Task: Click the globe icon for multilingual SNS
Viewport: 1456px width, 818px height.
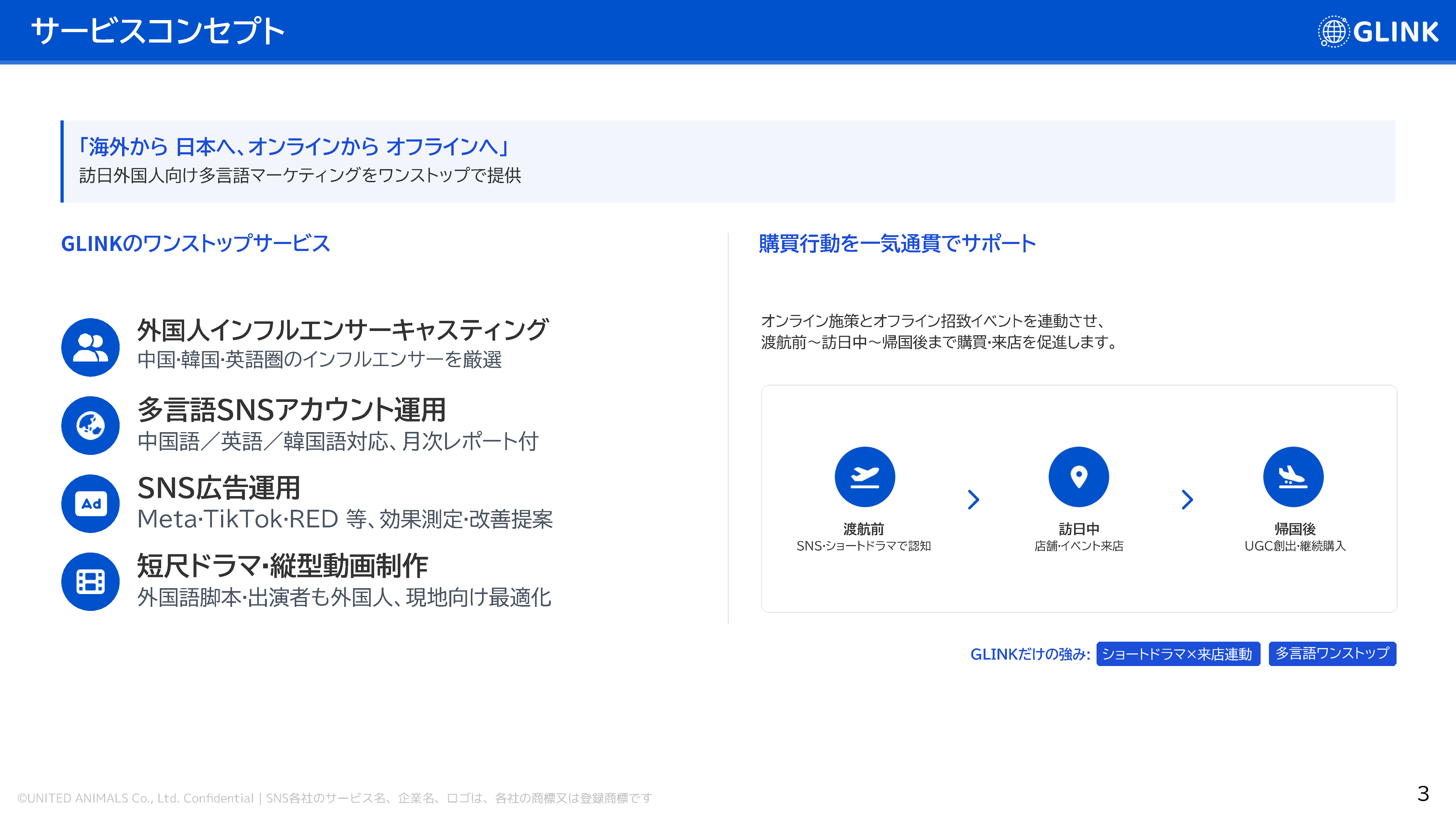Action: (x=90, y=425)
